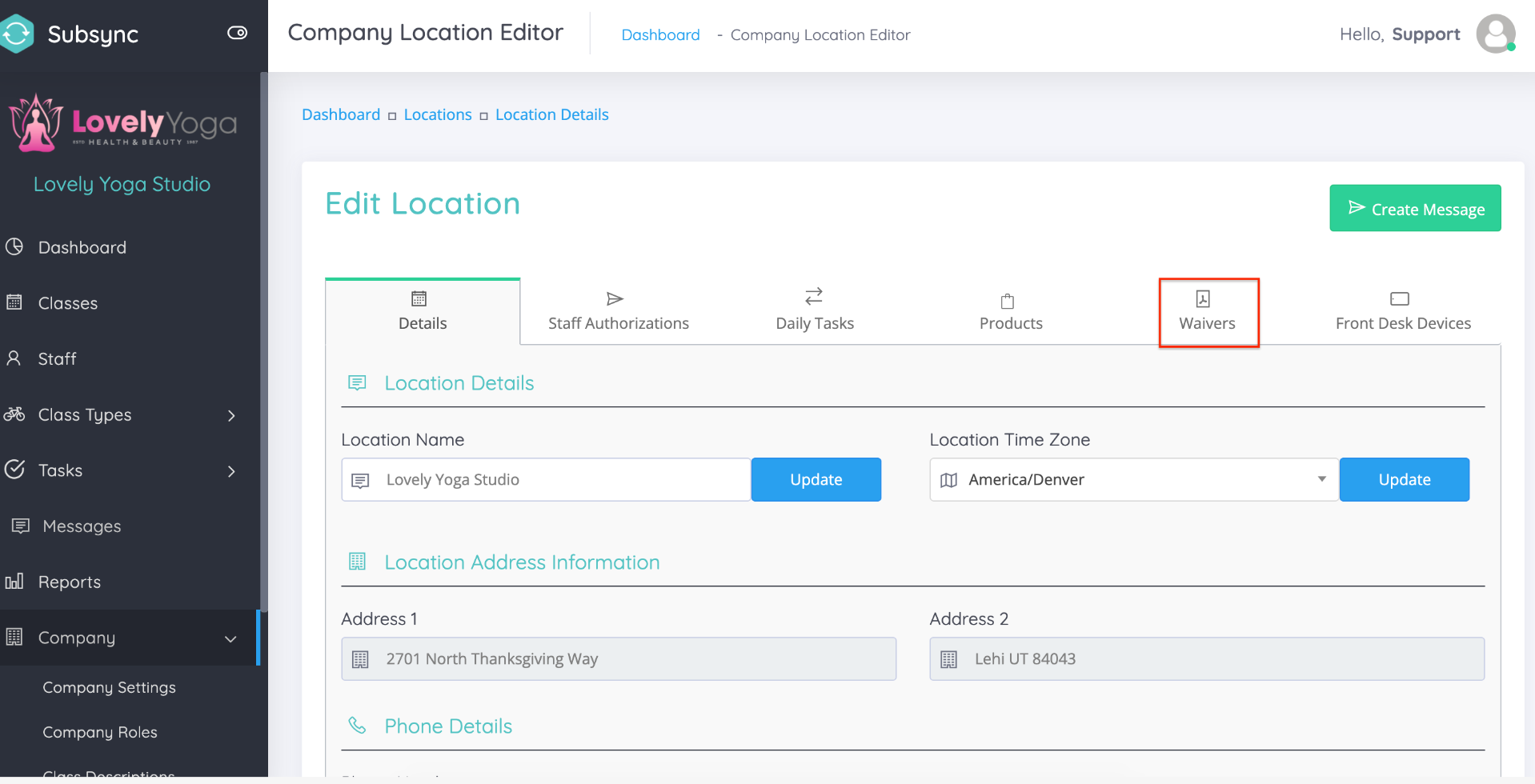This screenshot has height=784, width=1535.
Task: Click the user avatar icon
Action: point(1495,34)
